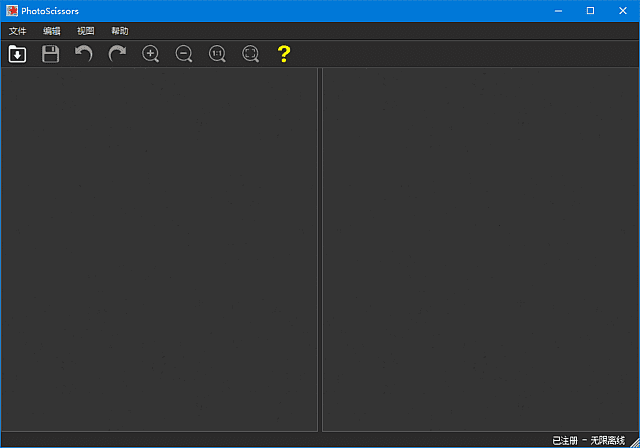
Task: Zoom in with the plus magnifier
Action: tap(151, 54)
